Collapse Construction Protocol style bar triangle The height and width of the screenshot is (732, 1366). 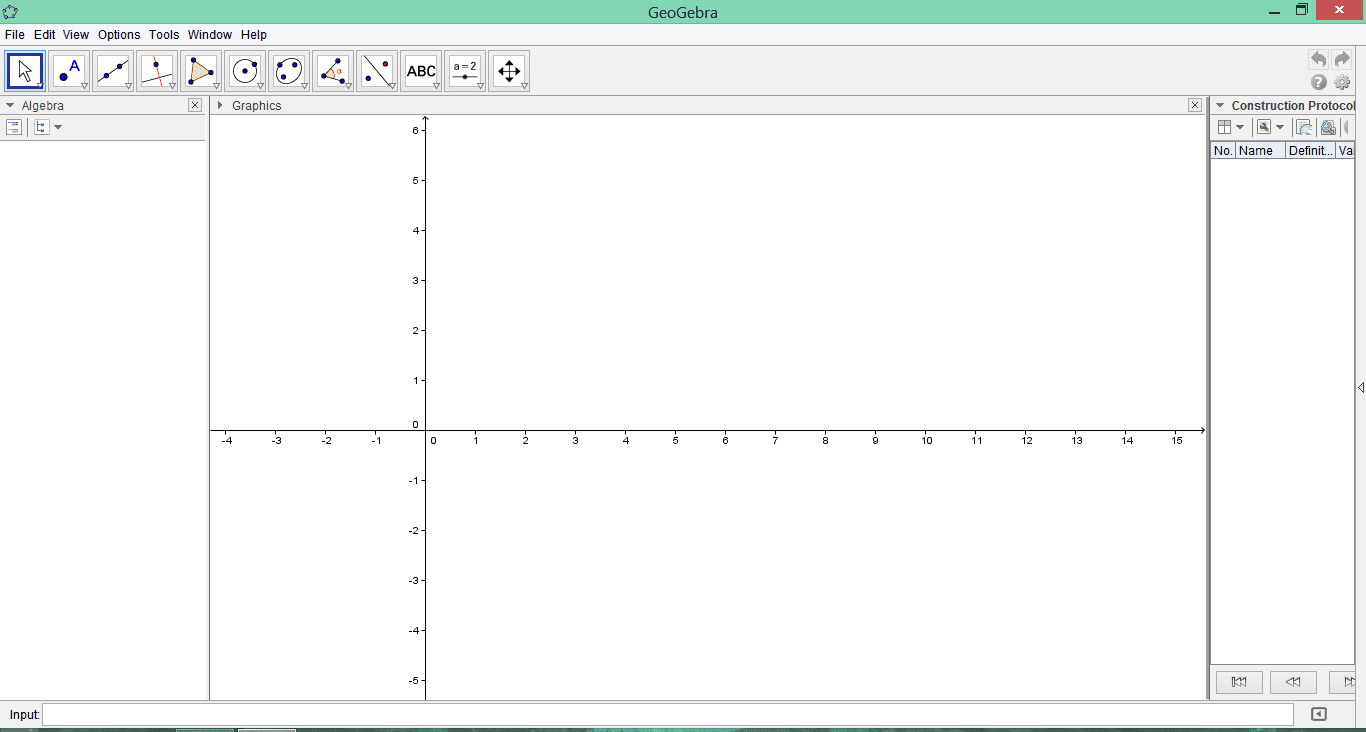1220,105
